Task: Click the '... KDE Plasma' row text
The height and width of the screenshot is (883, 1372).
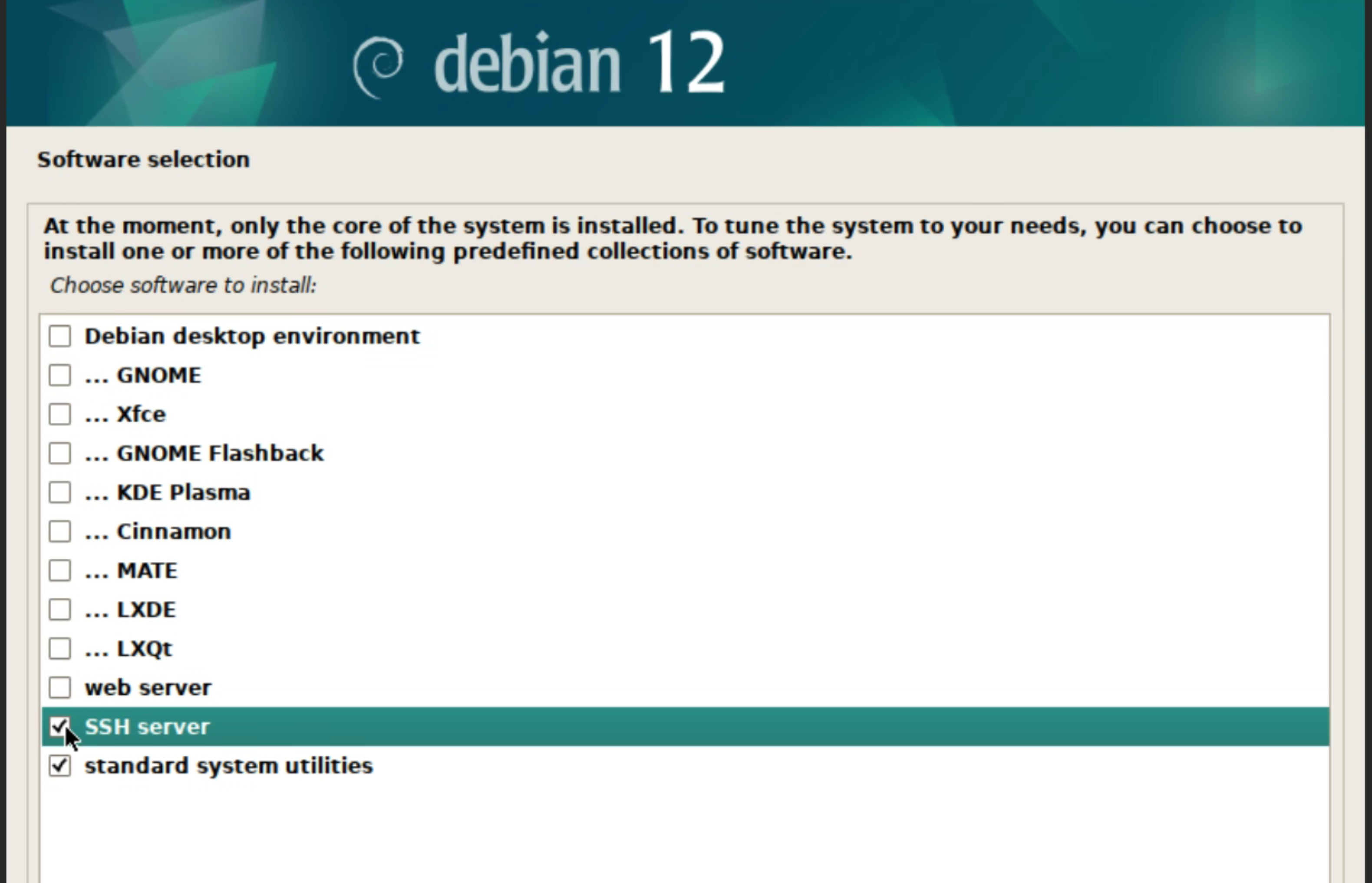Action: point(168,493)
